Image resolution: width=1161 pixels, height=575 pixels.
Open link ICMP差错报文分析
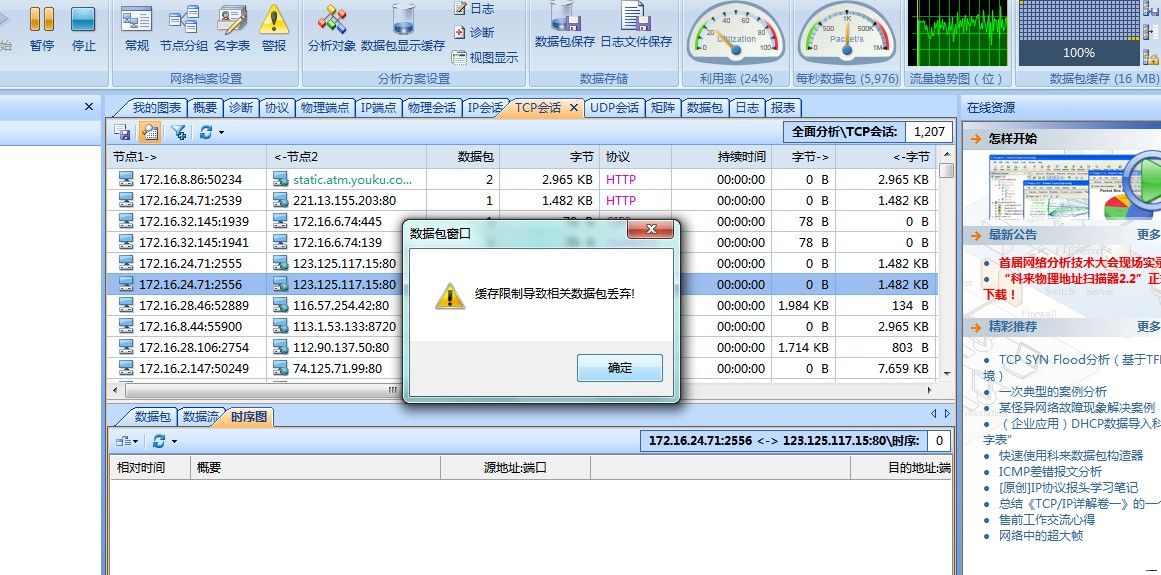[x=1050, y=471]
